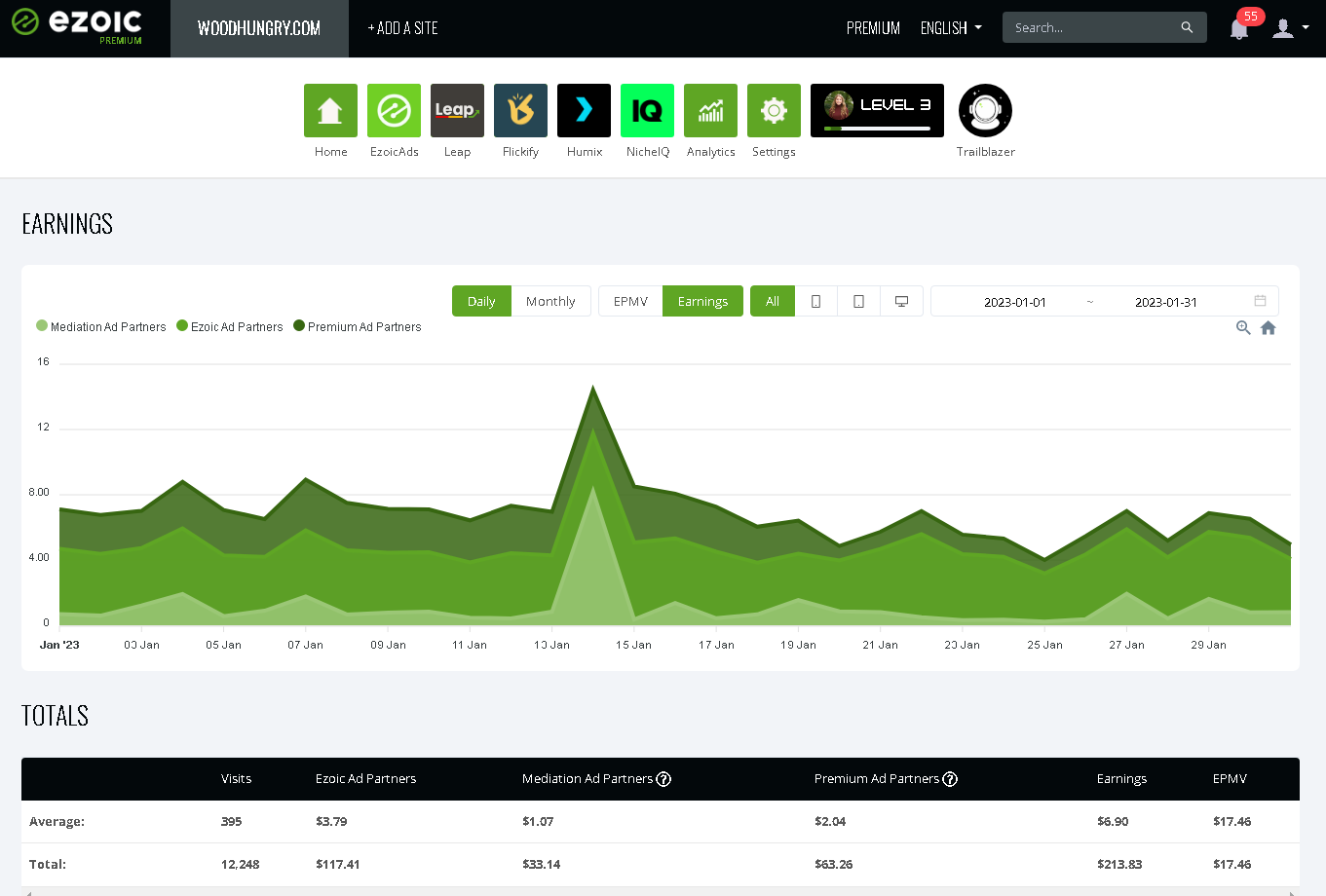Open the notifications bell
The image size is (1326, 896).
coord(1239,29)
